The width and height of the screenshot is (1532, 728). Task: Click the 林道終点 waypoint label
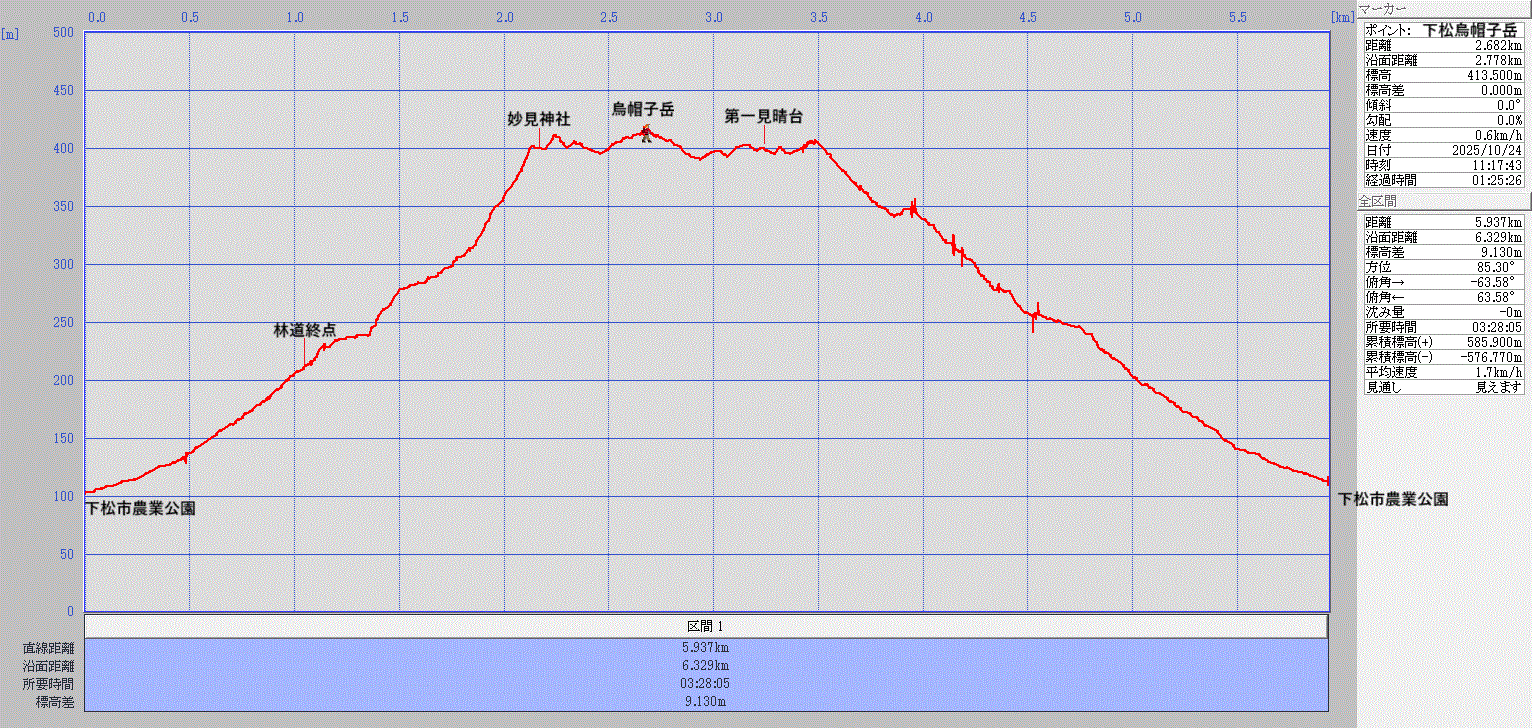(304, 329)
